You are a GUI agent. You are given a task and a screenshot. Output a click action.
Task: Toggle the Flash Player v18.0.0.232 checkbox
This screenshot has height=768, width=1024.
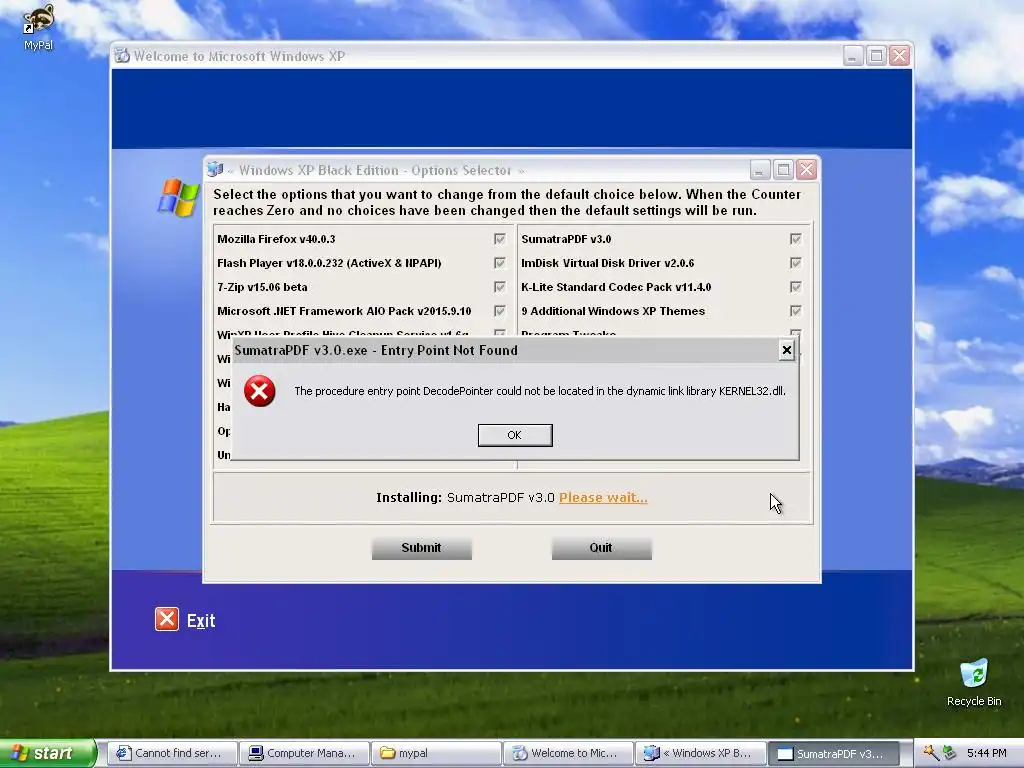[500, 263]
